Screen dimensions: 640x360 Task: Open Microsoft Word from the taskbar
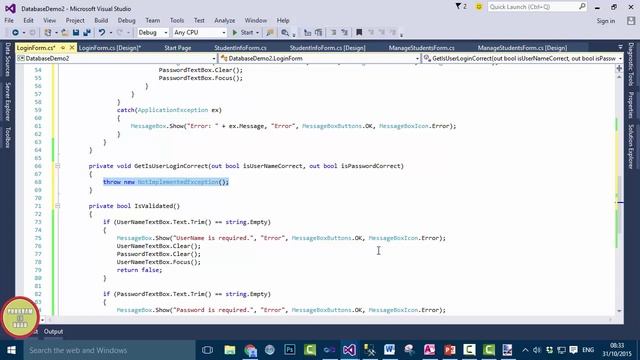(x=389, y=350)
